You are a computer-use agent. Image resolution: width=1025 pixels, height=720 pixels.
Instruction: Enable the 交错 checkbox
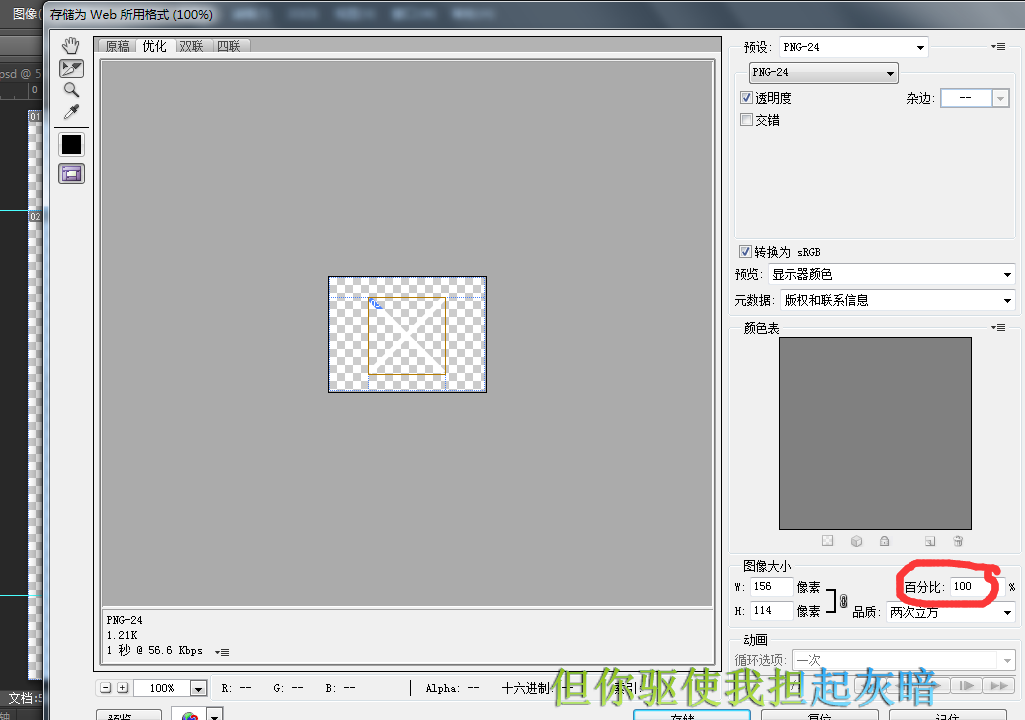[747, 120]
